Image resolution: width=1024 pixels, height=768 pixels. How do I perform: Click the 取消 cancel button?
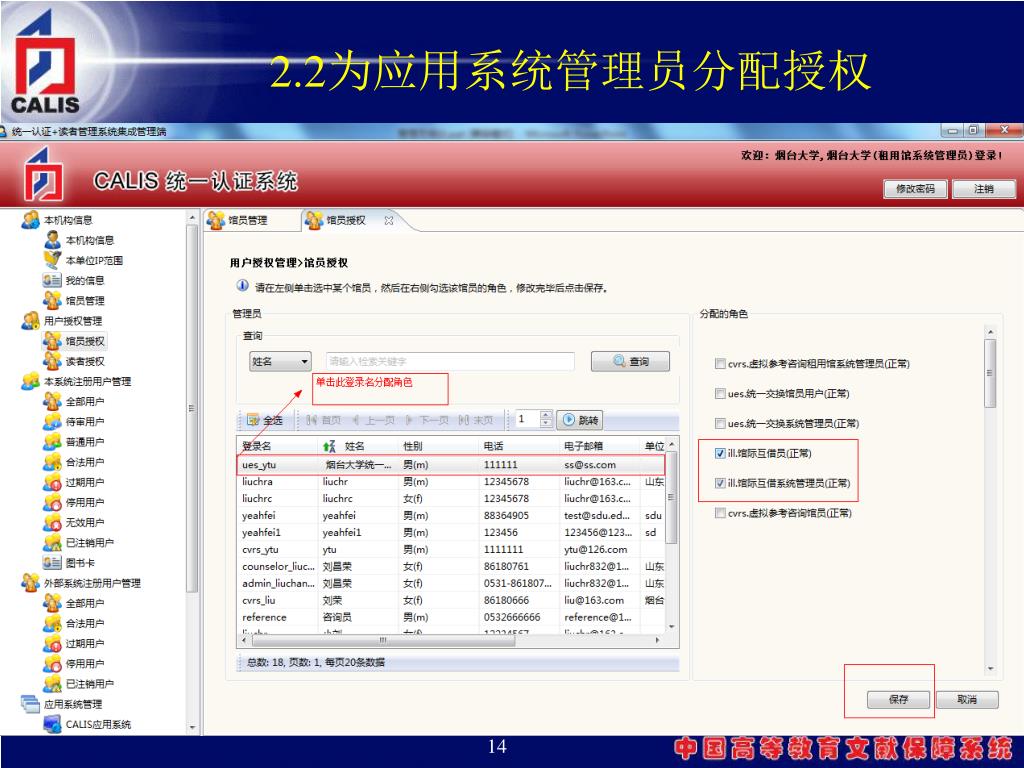click(x=967, y=699)
